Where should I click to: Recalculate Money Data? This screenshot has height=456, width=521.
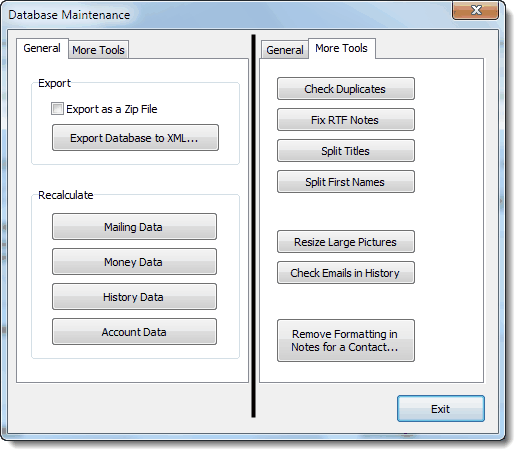[x=134, y=262]
